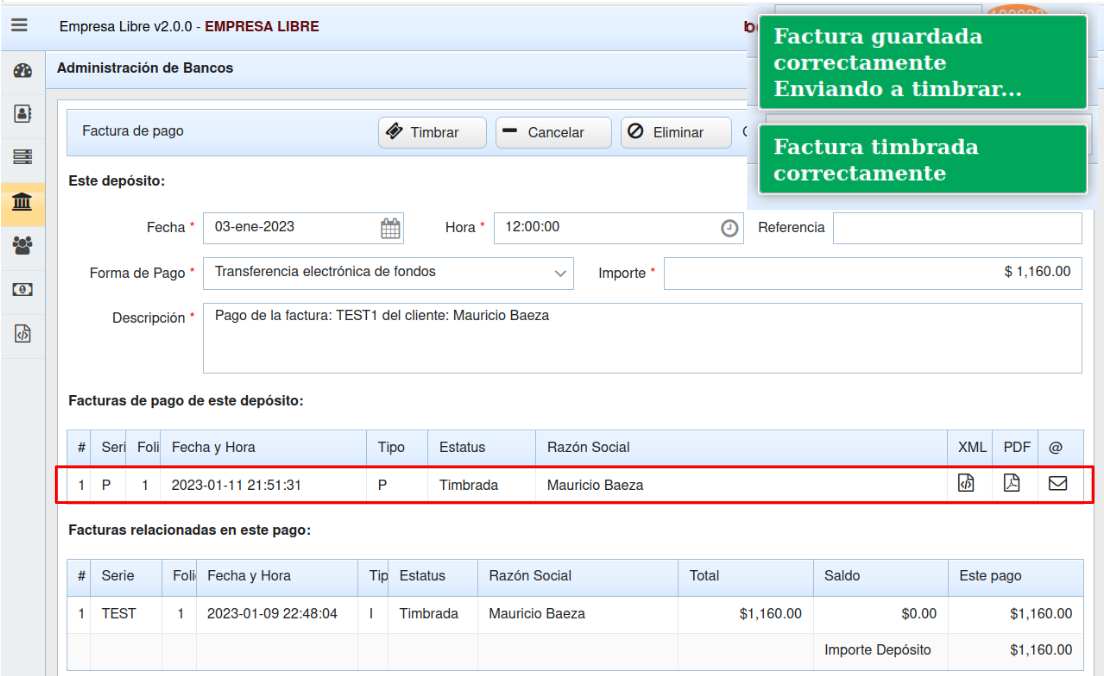Click the Referencia input field
Viewport: 1104px width, 676px height.
957,228
